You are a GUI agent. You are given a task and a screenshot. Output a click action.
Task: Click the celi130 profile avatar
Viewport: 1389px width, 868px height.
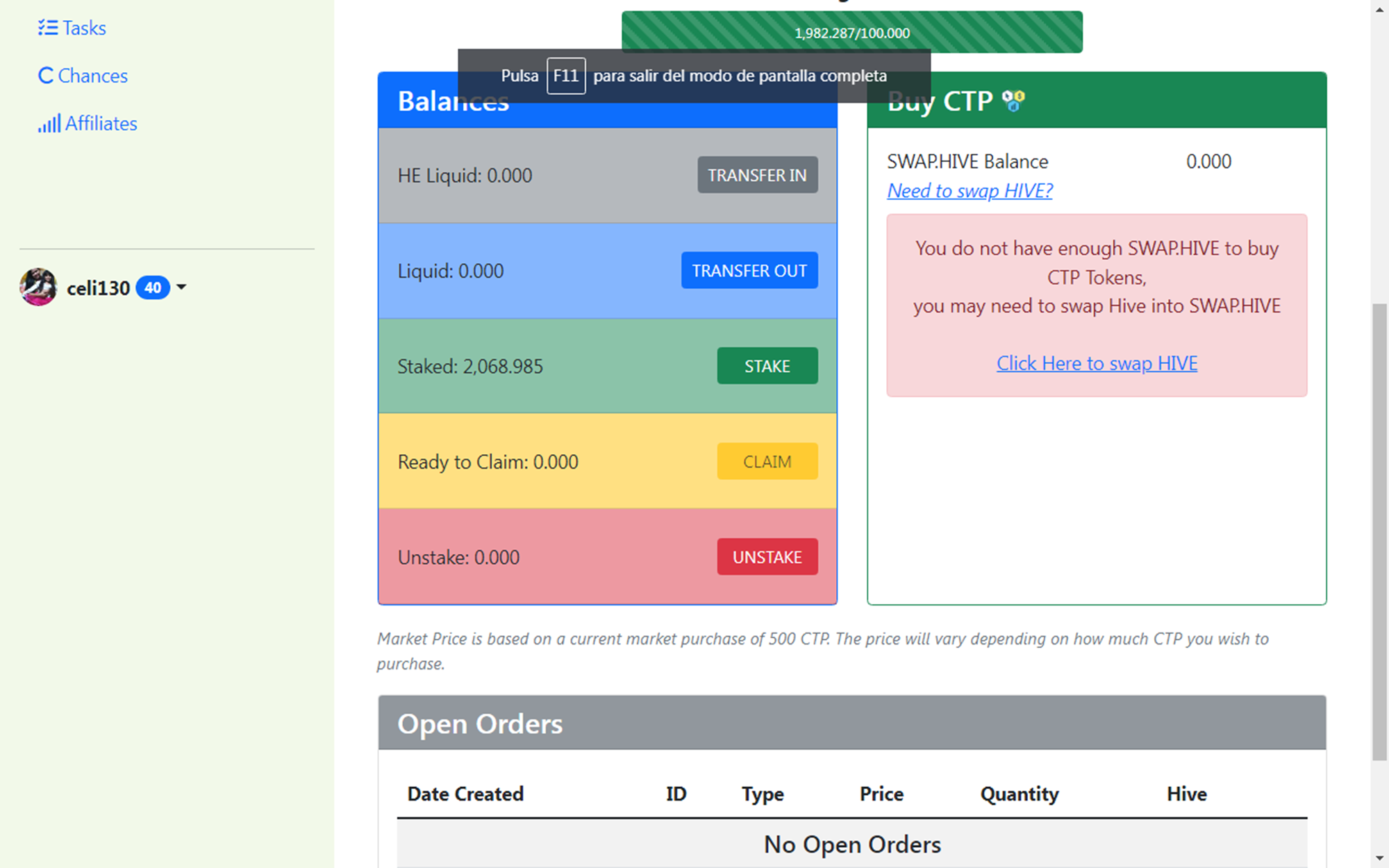(x=38, y=287)
